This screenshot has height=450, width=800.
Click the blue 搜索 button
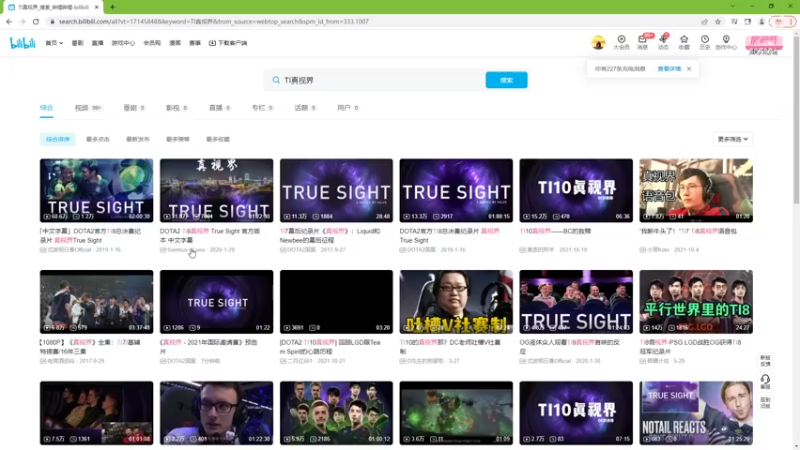tap(507, 80)
